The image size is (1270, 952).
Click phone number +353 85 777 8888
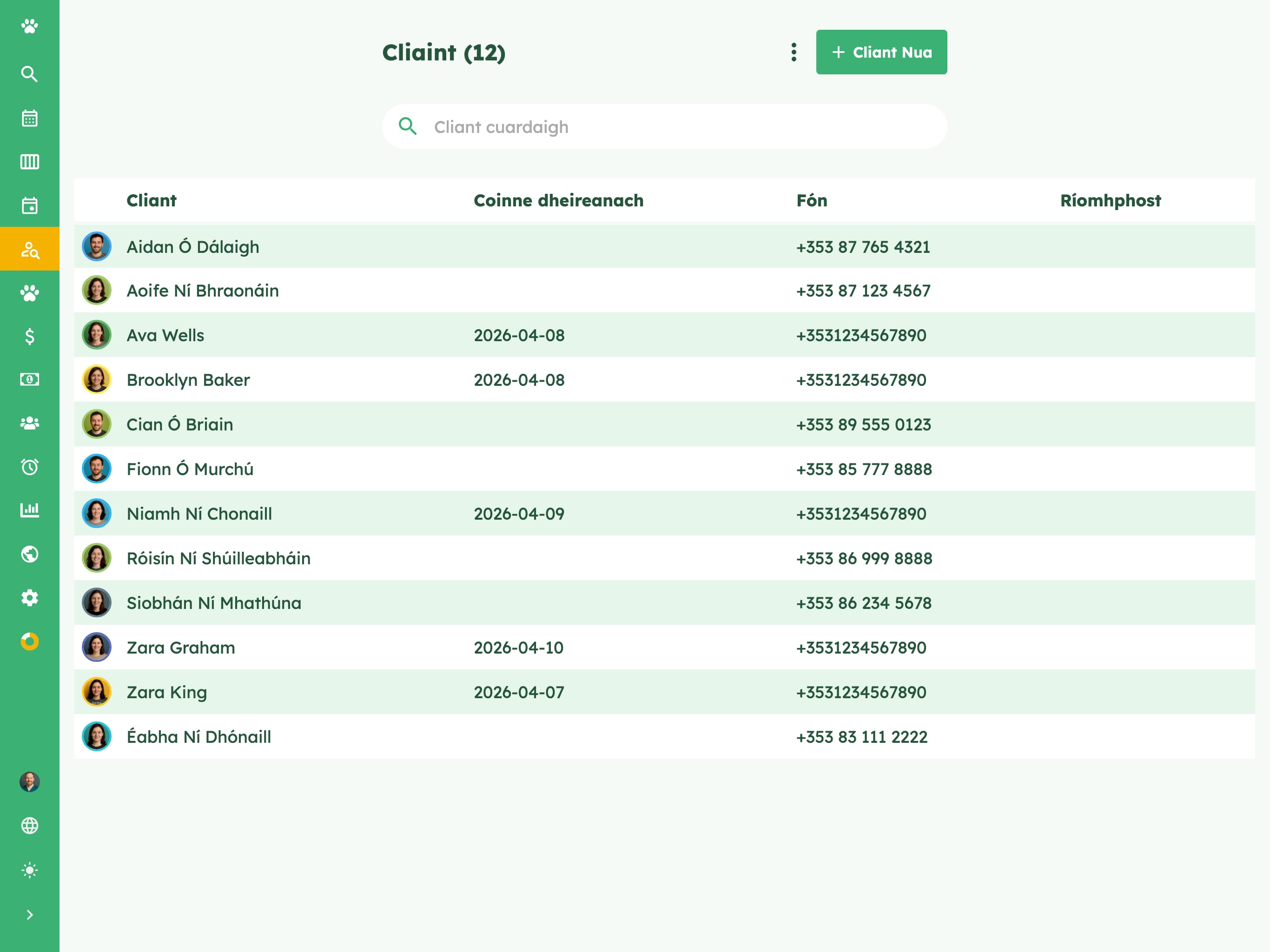tap(864, 469)
